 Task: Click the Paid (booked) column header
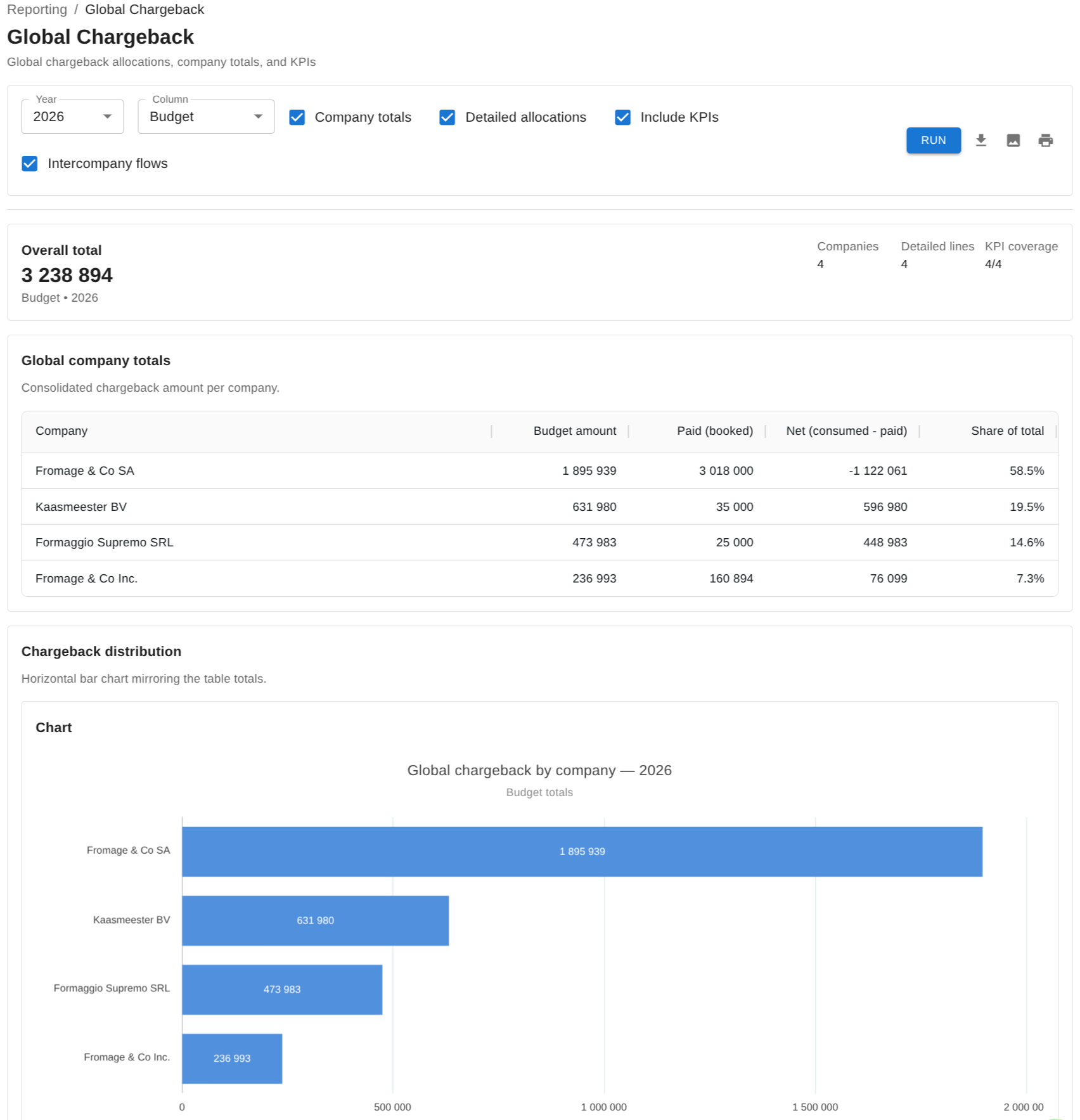tap(714, 431)
